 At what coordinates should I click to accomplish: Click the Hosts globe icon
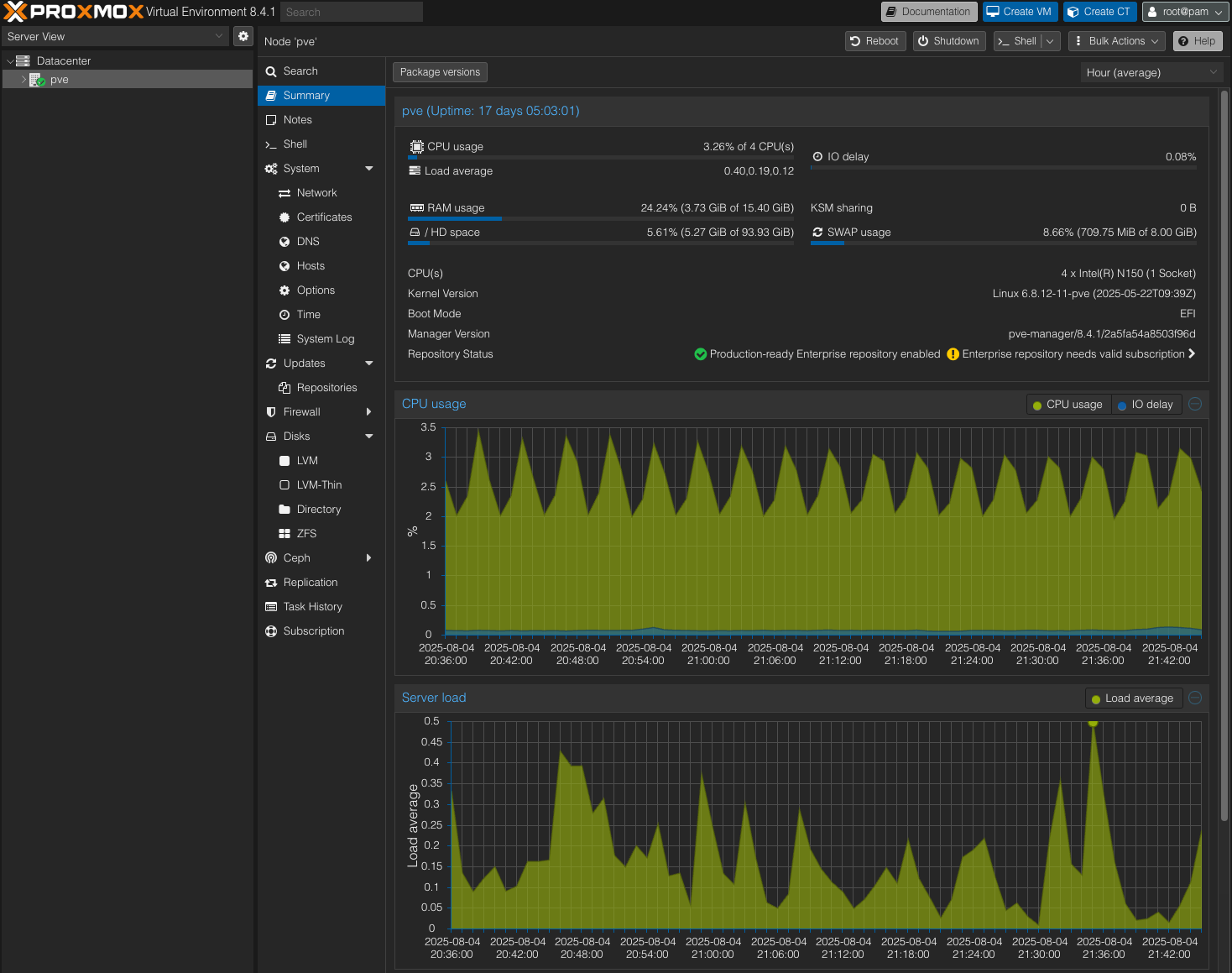tap(285, 266)
